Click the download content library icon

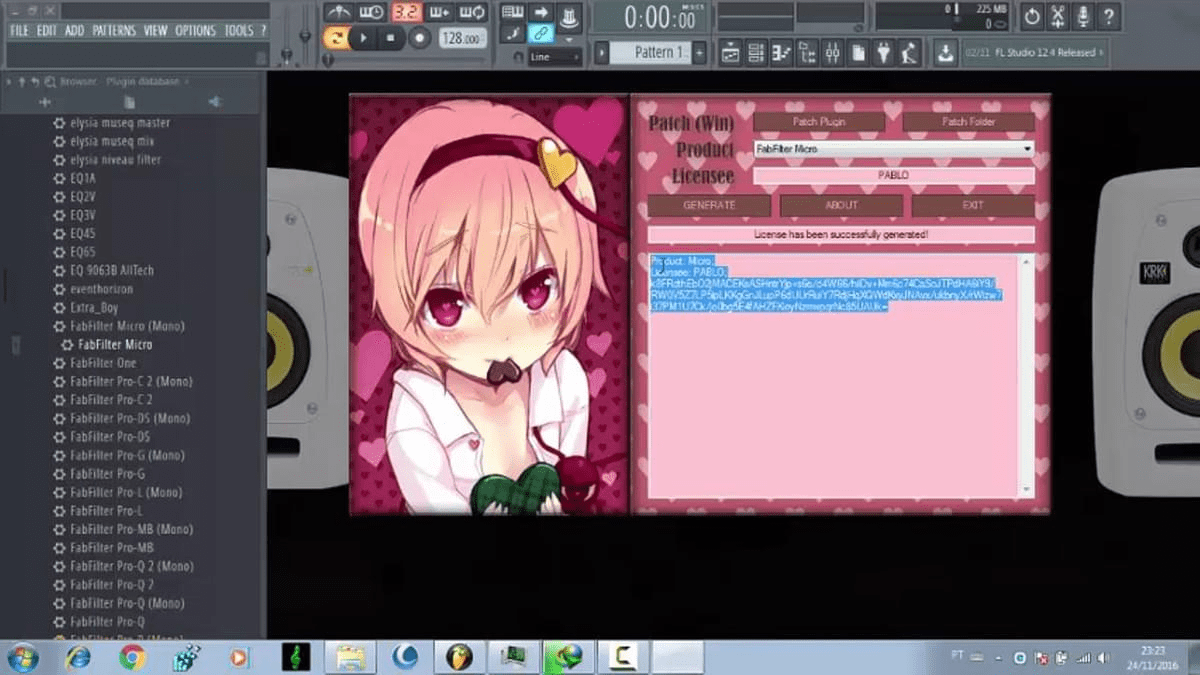pos(944,53)
